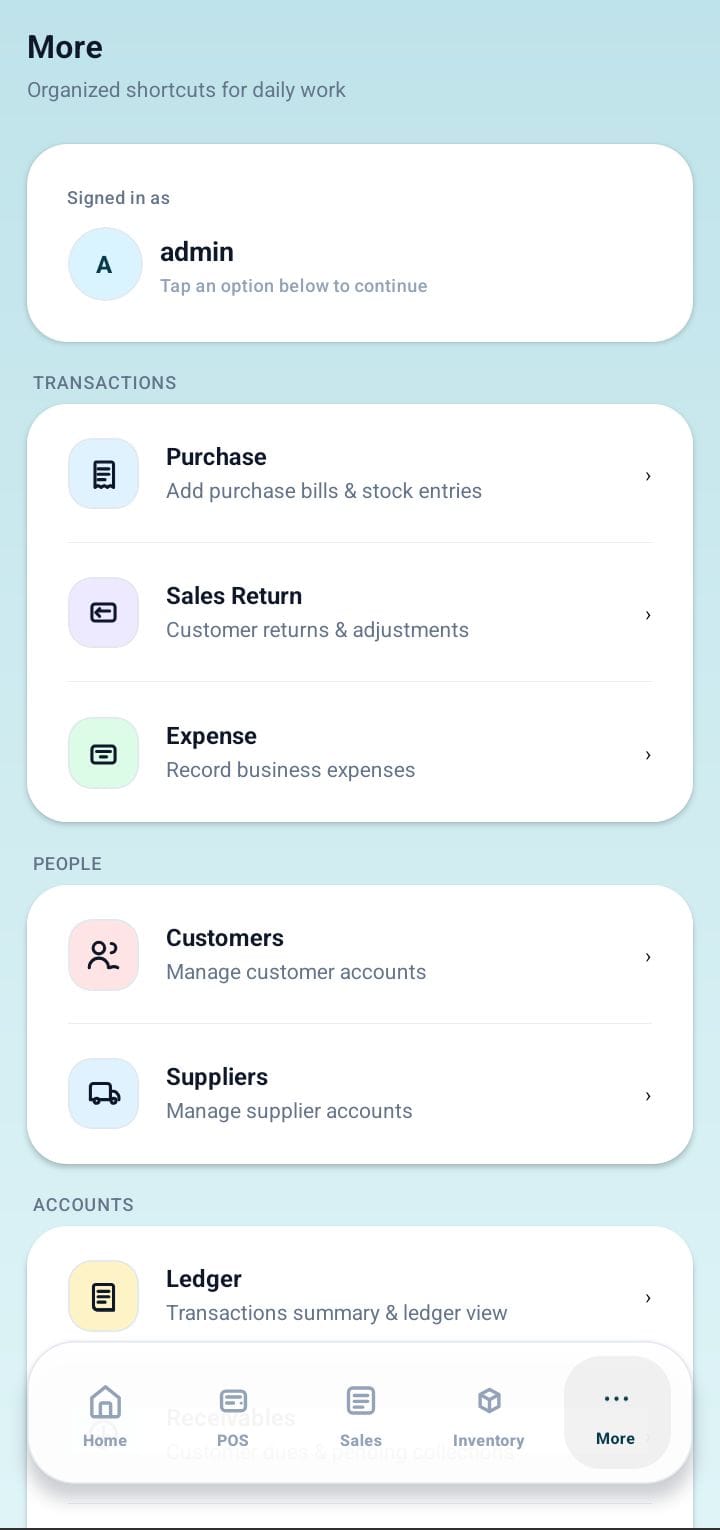Click the Customers people icon
The image size is (720, 1530).
coord(103,955)
